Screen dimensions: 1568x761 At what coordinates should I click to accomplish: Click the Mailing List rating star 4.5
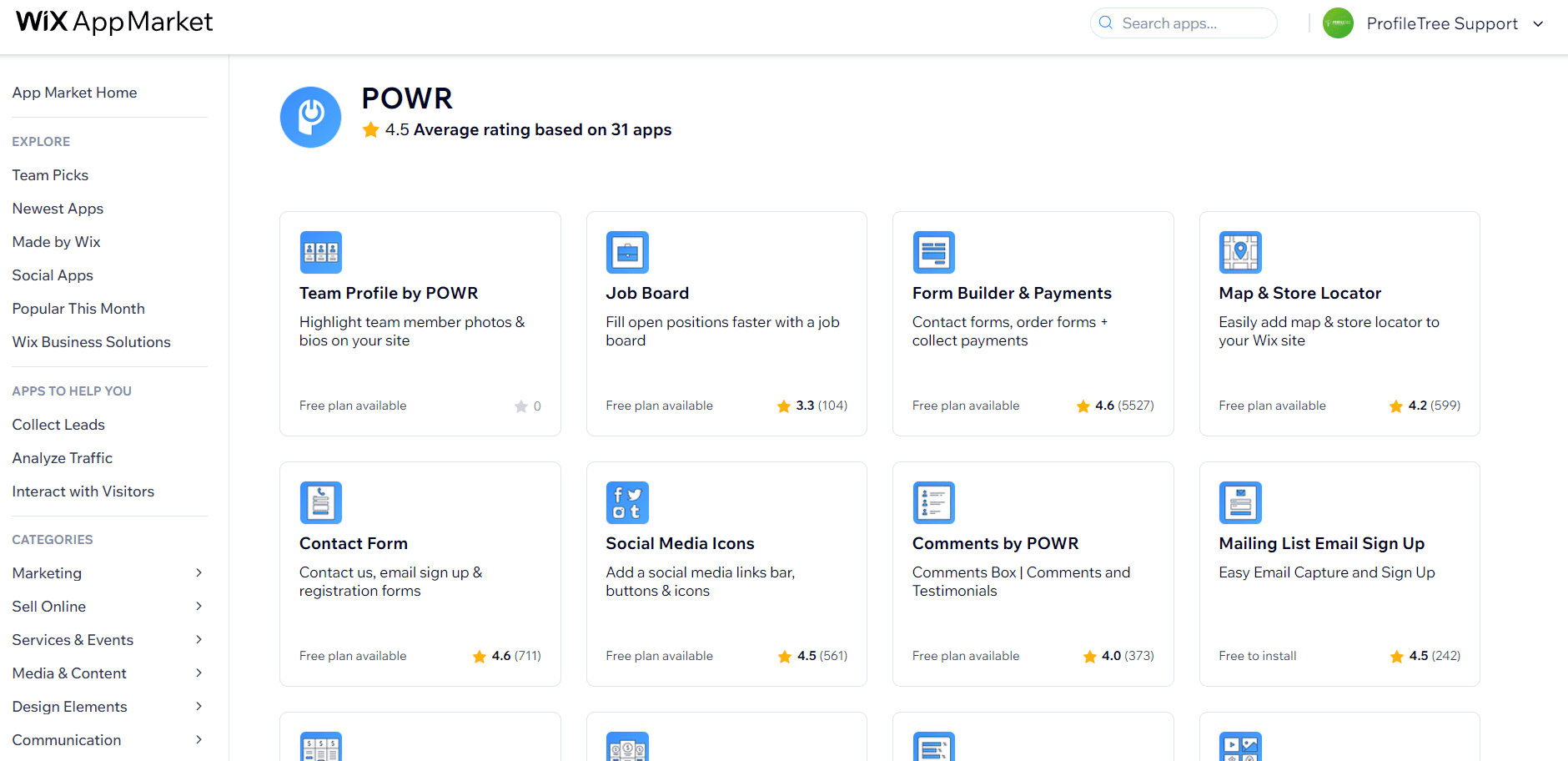(x=1397, y=657)
